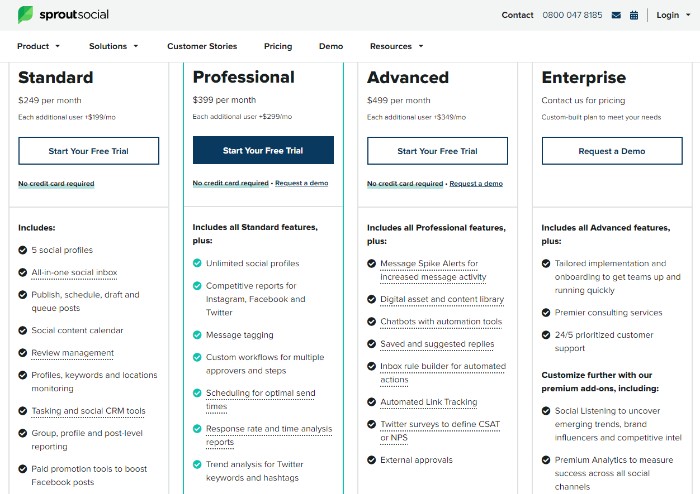Open the Login dropdown
This screenshot has height=494, width=700.
[x=673, y=15]
